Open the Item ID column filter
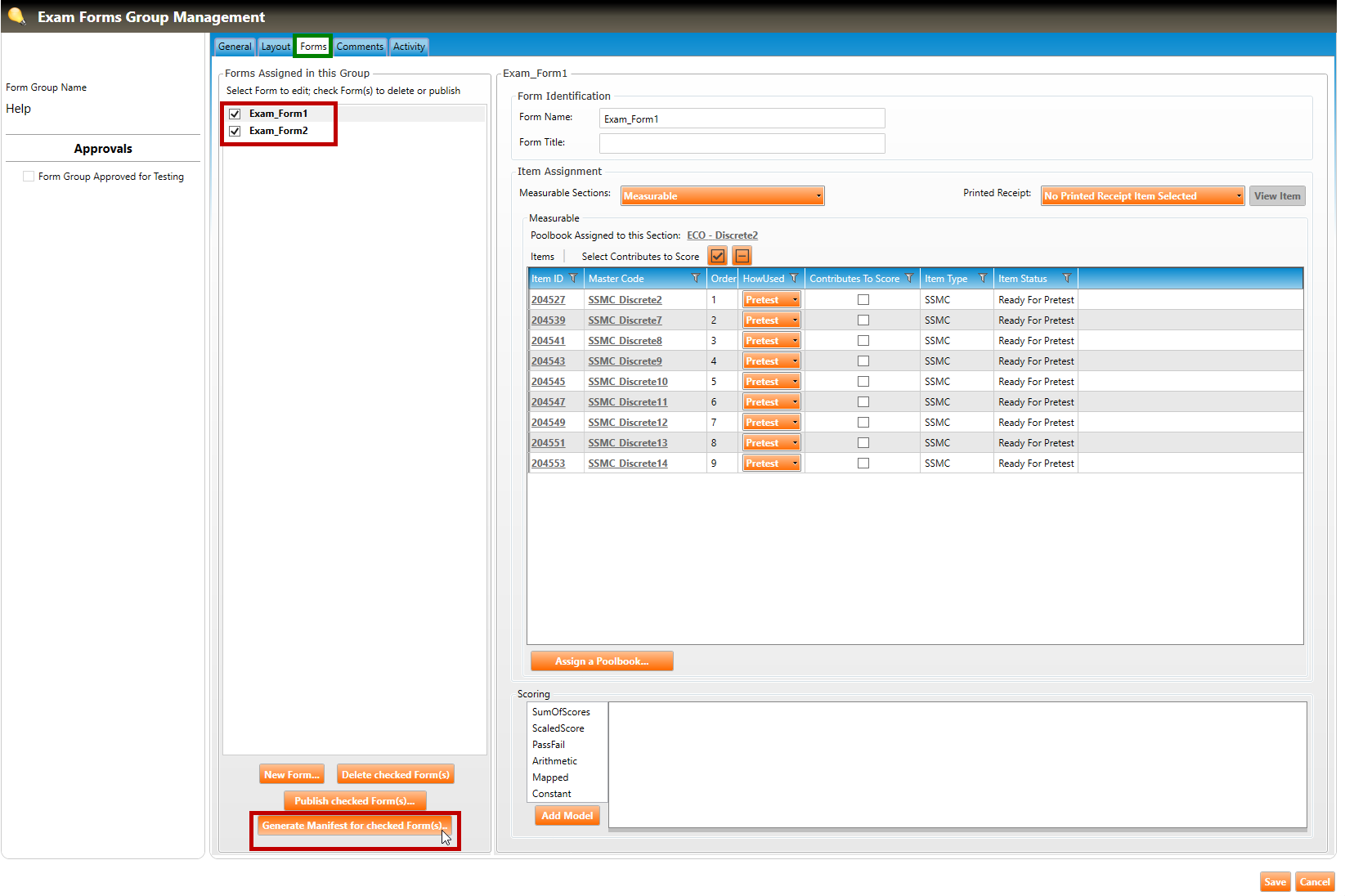This screenshot has width=1345, height=896. 573,279
